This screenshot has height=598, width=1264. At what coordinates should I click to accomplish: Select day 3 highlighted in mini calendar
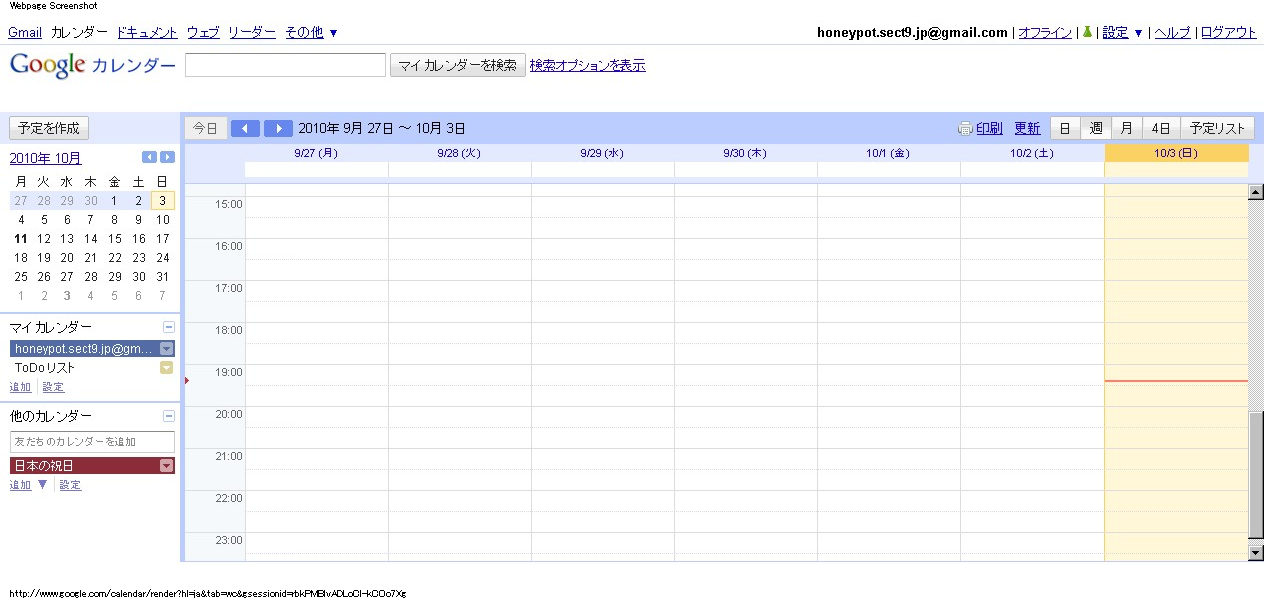tap(163, 201)
